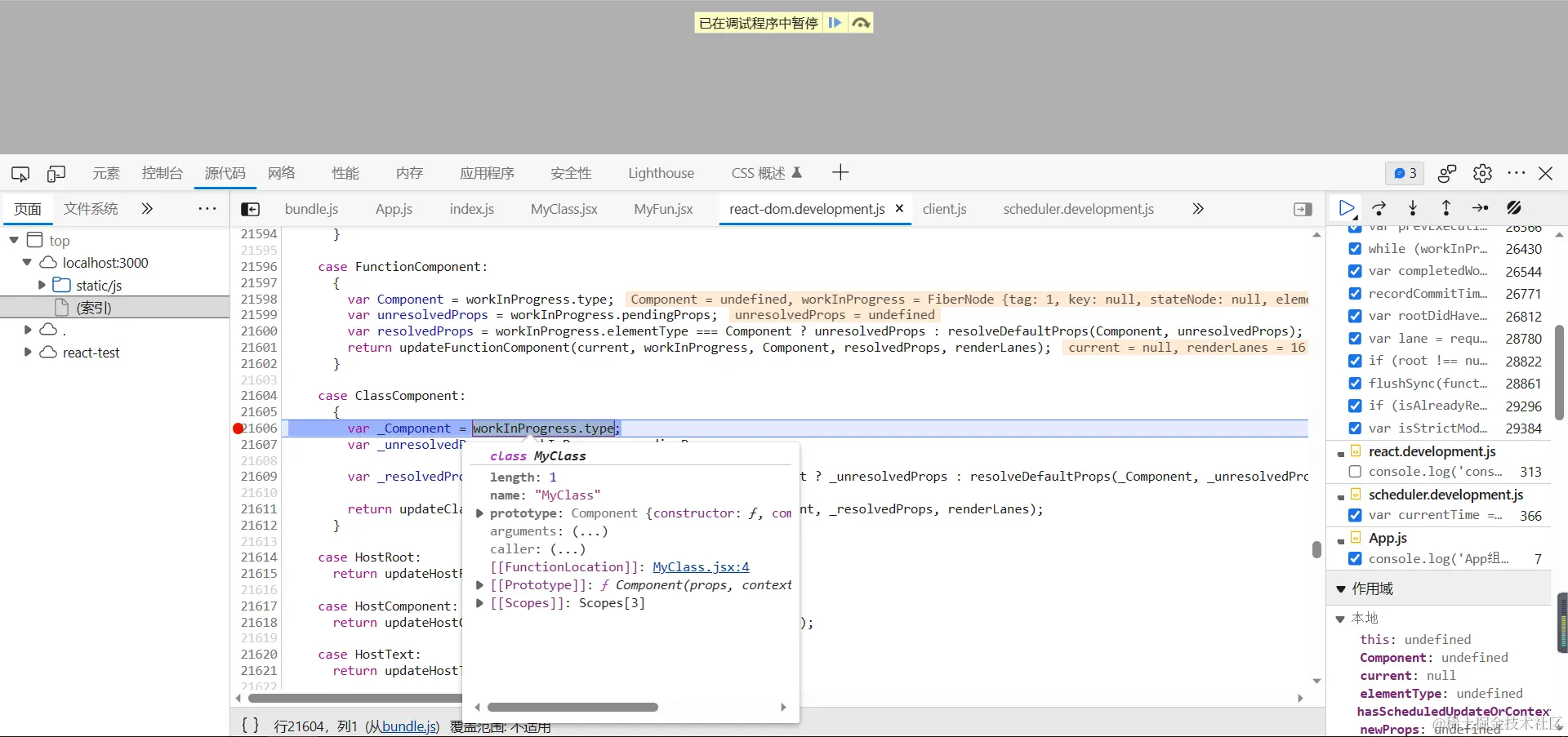Toggle device emulation mode icon
This screenshot has height=737, width=1568.
[x=56, y=174]
